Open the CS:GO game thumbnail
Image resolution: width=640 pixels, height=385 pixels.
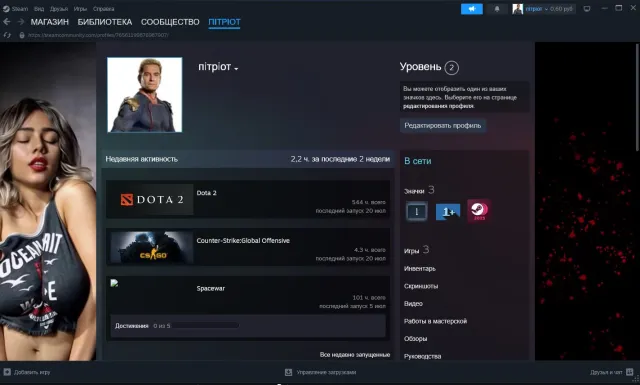pyautogui.click(x=152, y=247)
